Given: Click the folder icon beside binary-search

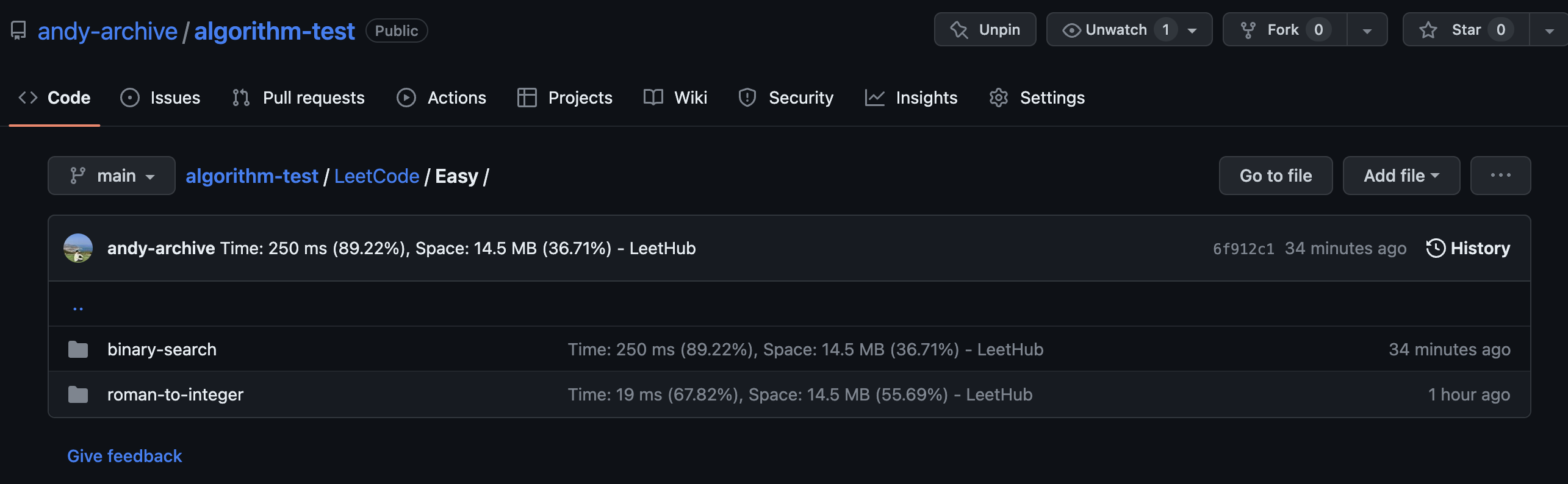Looking at the screenshot, I should 78,349.
